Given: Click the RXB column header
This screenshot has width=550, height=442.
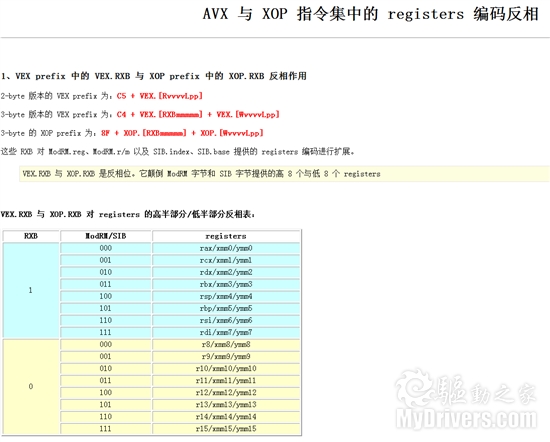Looking at the screenshot, I should 31,236.
